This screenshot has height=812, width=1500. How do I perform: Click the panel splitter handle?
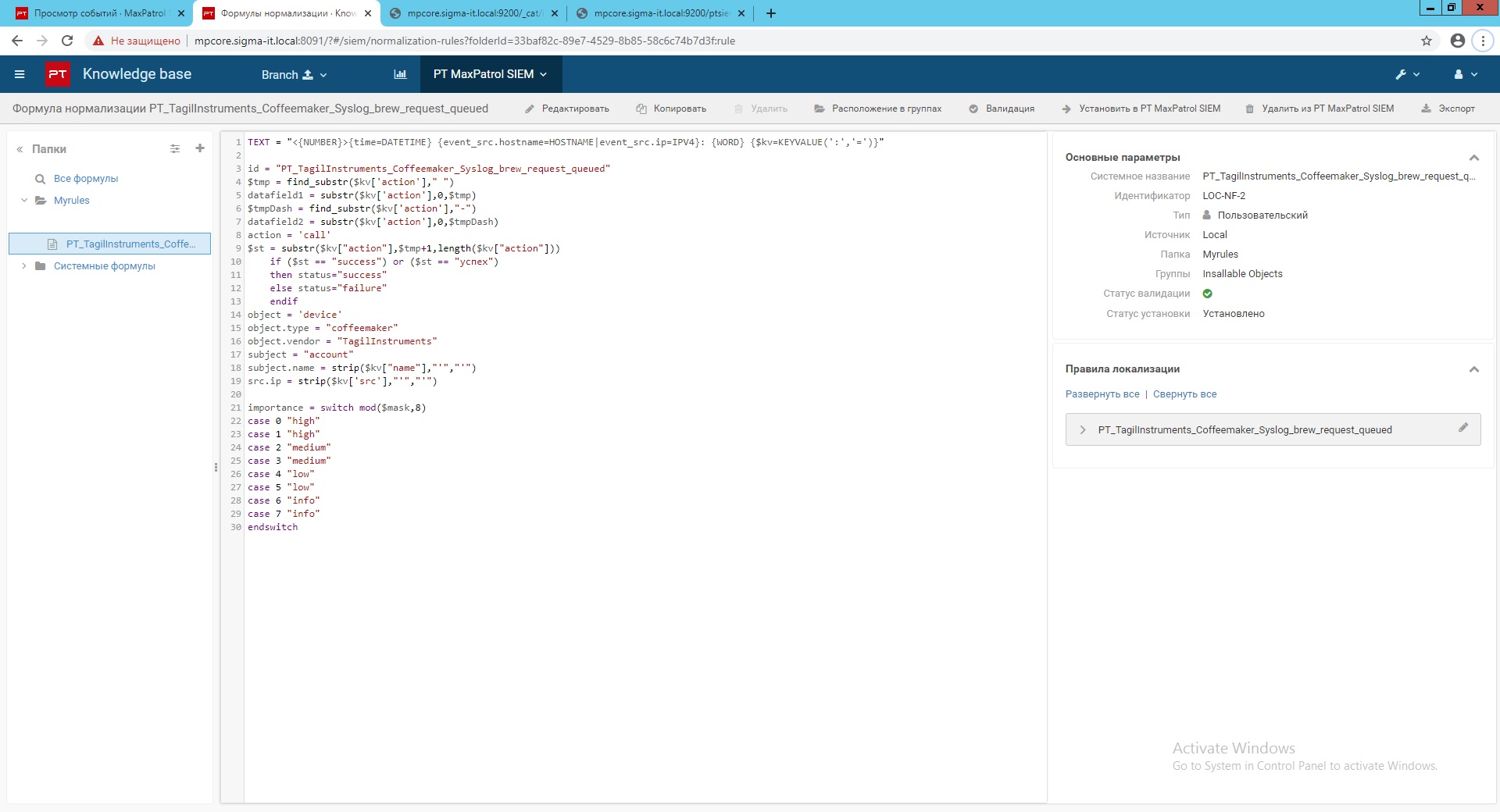(216, 468)
